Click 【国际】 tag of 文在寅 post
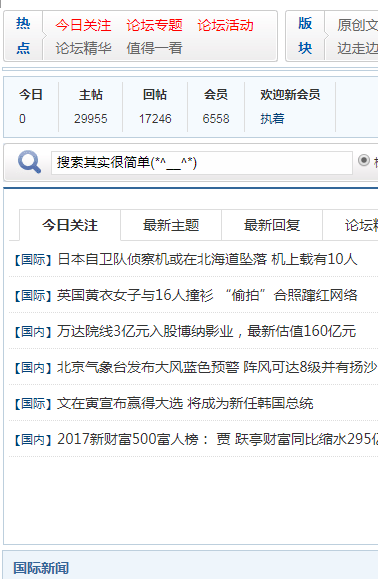Screen dimensions: 378x579 [x=33, y=404]
